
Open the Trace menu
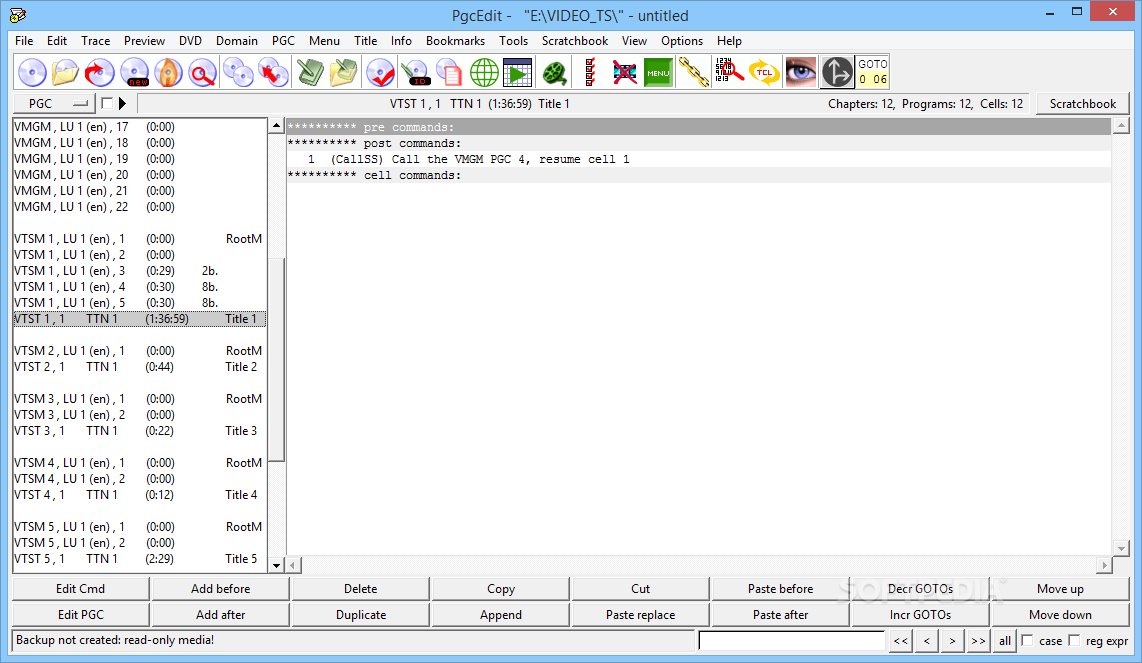tap(95, 41)
